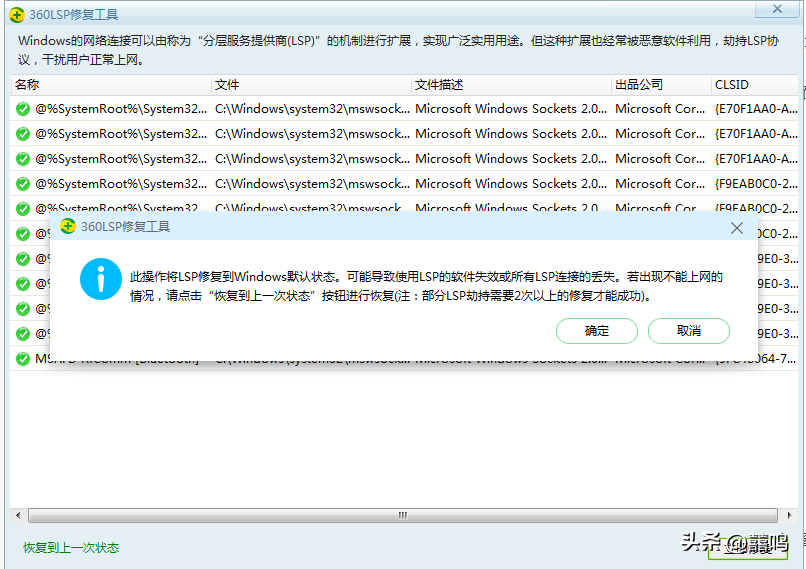Close the 360LSP修复工具 warning dialog

click(x=737, y=228)
